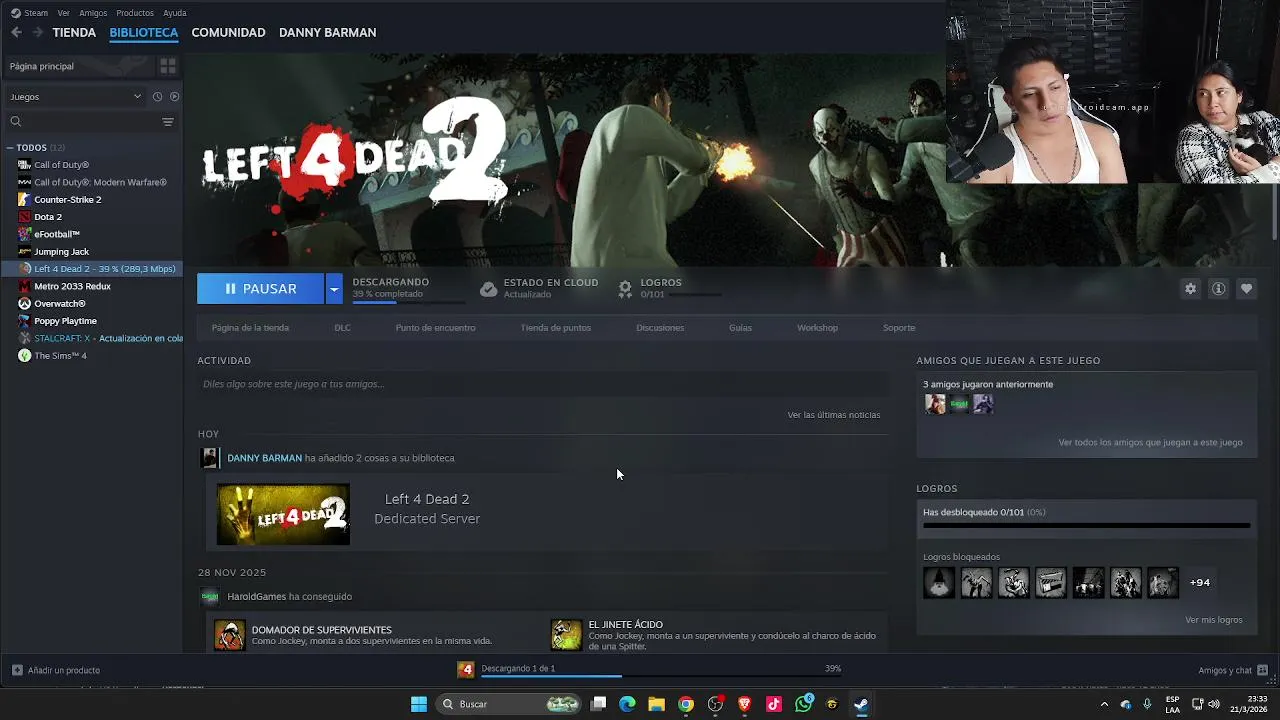Open the Guías tab
The height and width of the screenshot is (720, 1280).
click(740, 328)
